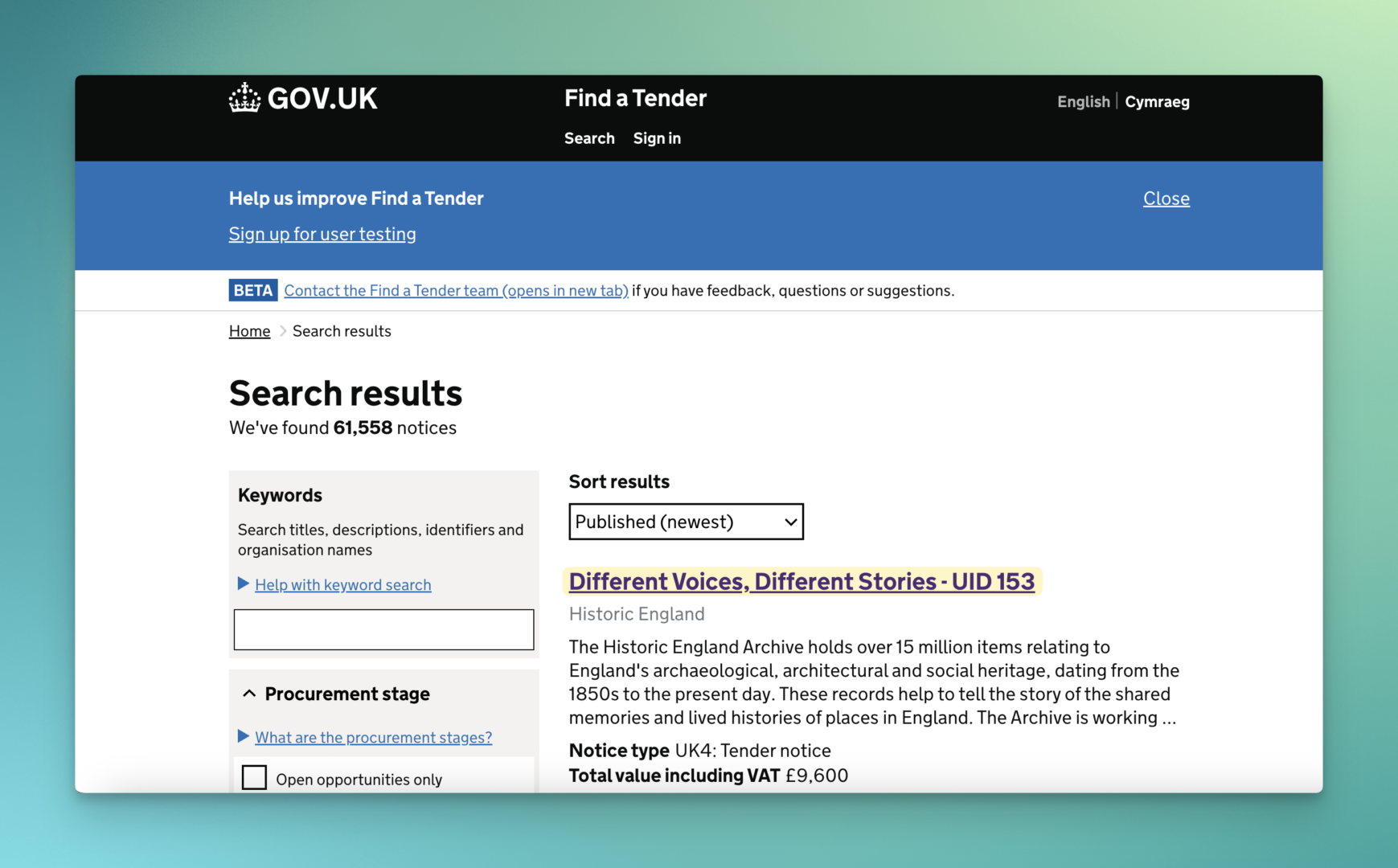Close the Help us improve banner
This screenshot has width=1398, height=868.
pyautogui.click(x=1166, y=199)
